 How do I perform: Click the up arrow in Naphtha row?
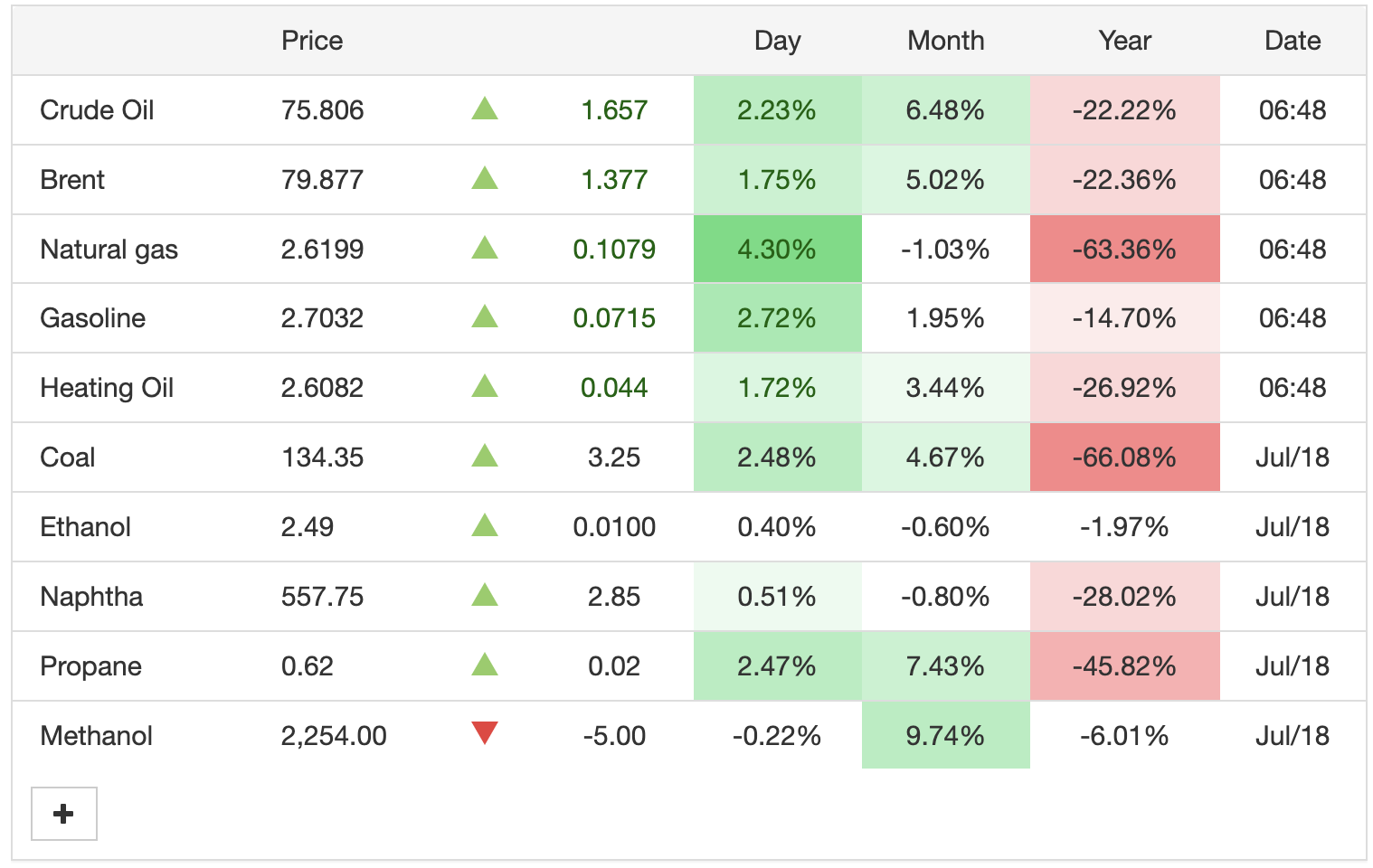(x=485, y=595)
